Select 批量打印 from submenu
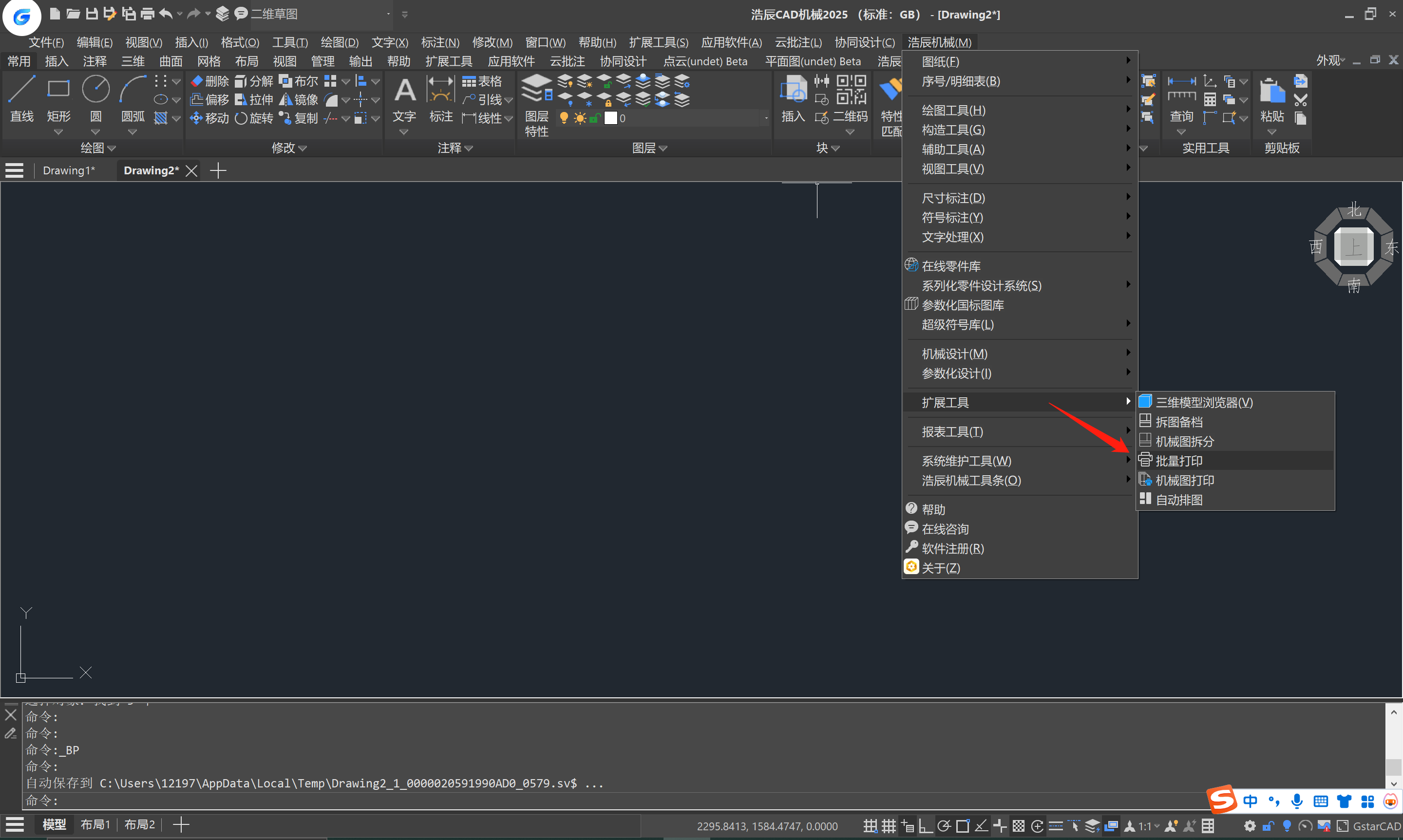 point(1179,461)
